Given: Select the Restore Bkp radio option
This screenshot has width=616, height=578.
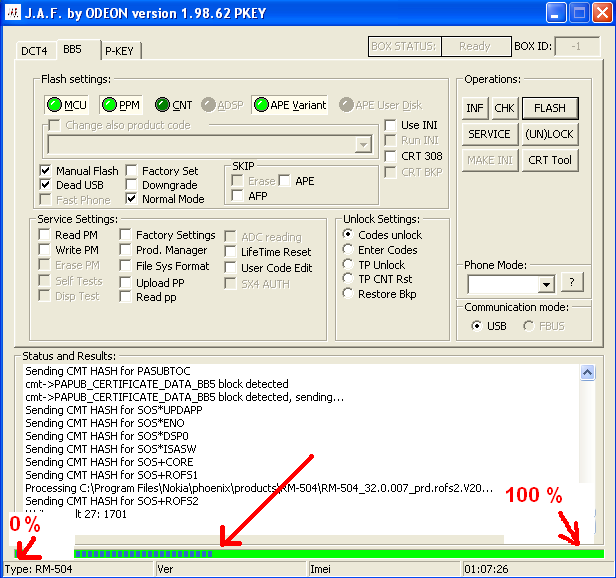Looking at the screenshot, I should (348, 294).
